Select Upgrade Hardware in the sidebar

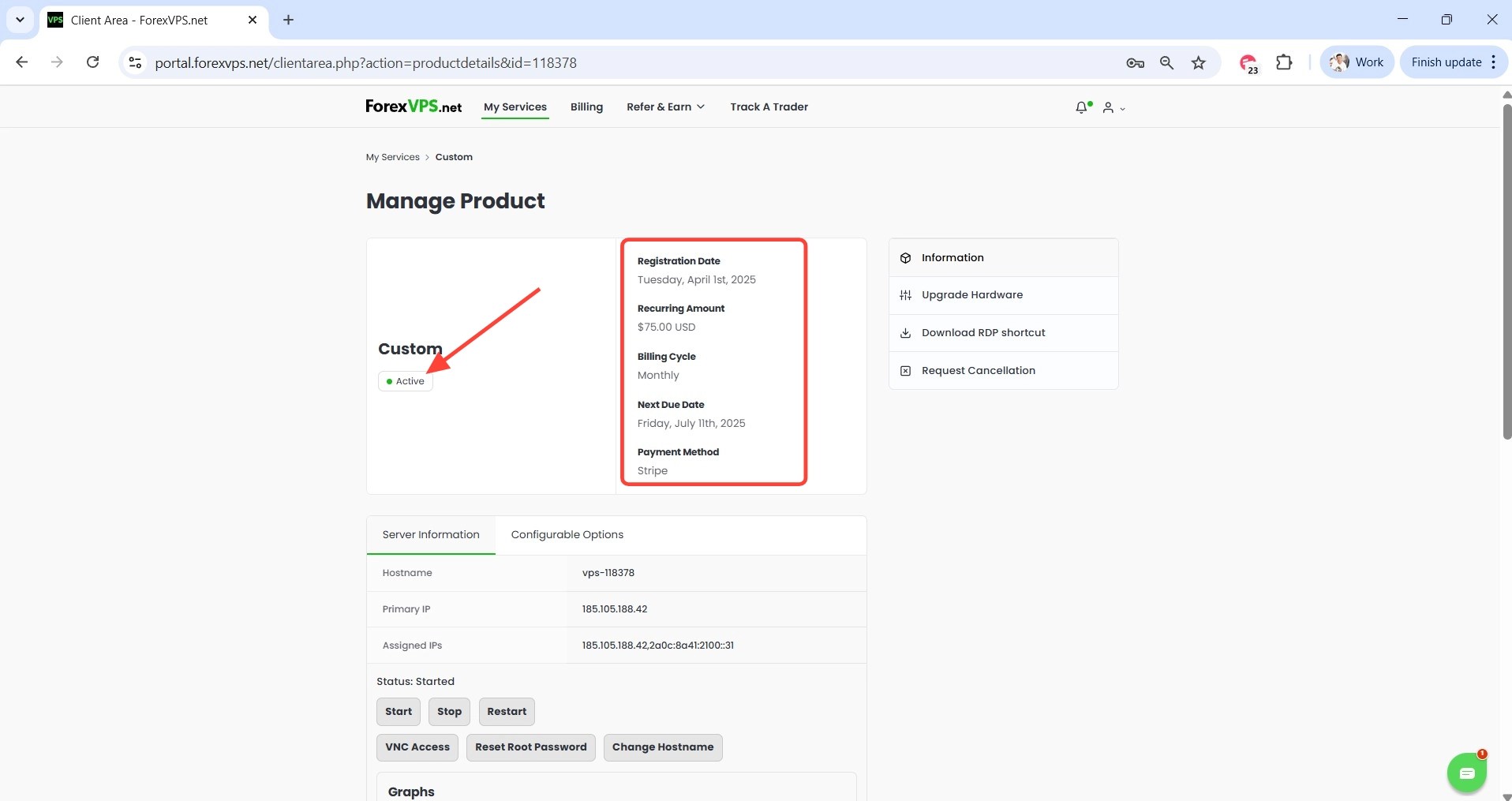[x=1003, y=295]
